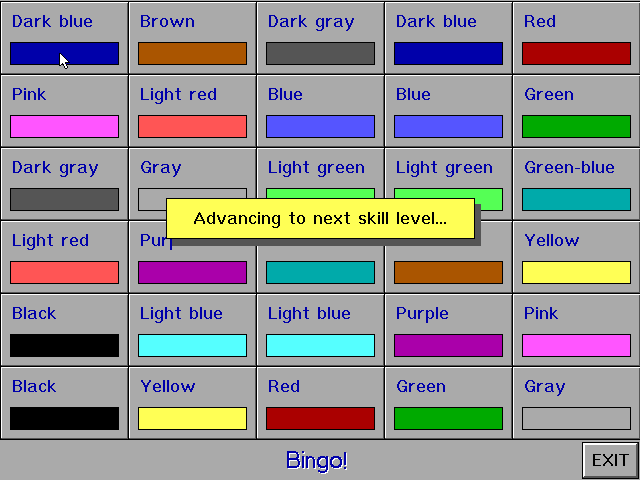Choose Dark blue swatch between Dark gray and Red
Viewport: 640px width, 480px height.
pyautogui.click(x=448, y=53)
